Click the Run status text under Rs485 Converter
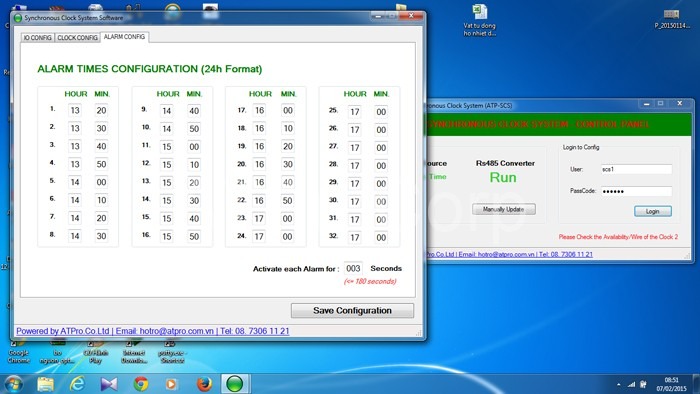 [x=503, y=178]
